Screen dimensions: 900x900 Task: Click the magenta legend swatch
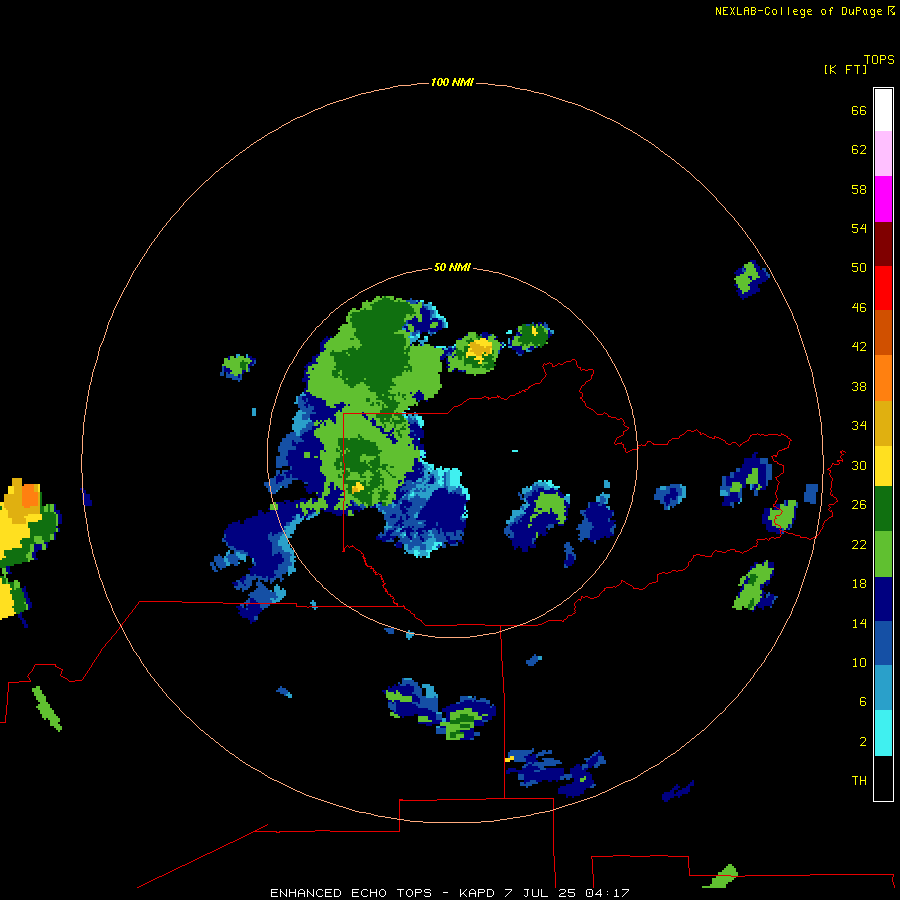click(x=883, y=199)
